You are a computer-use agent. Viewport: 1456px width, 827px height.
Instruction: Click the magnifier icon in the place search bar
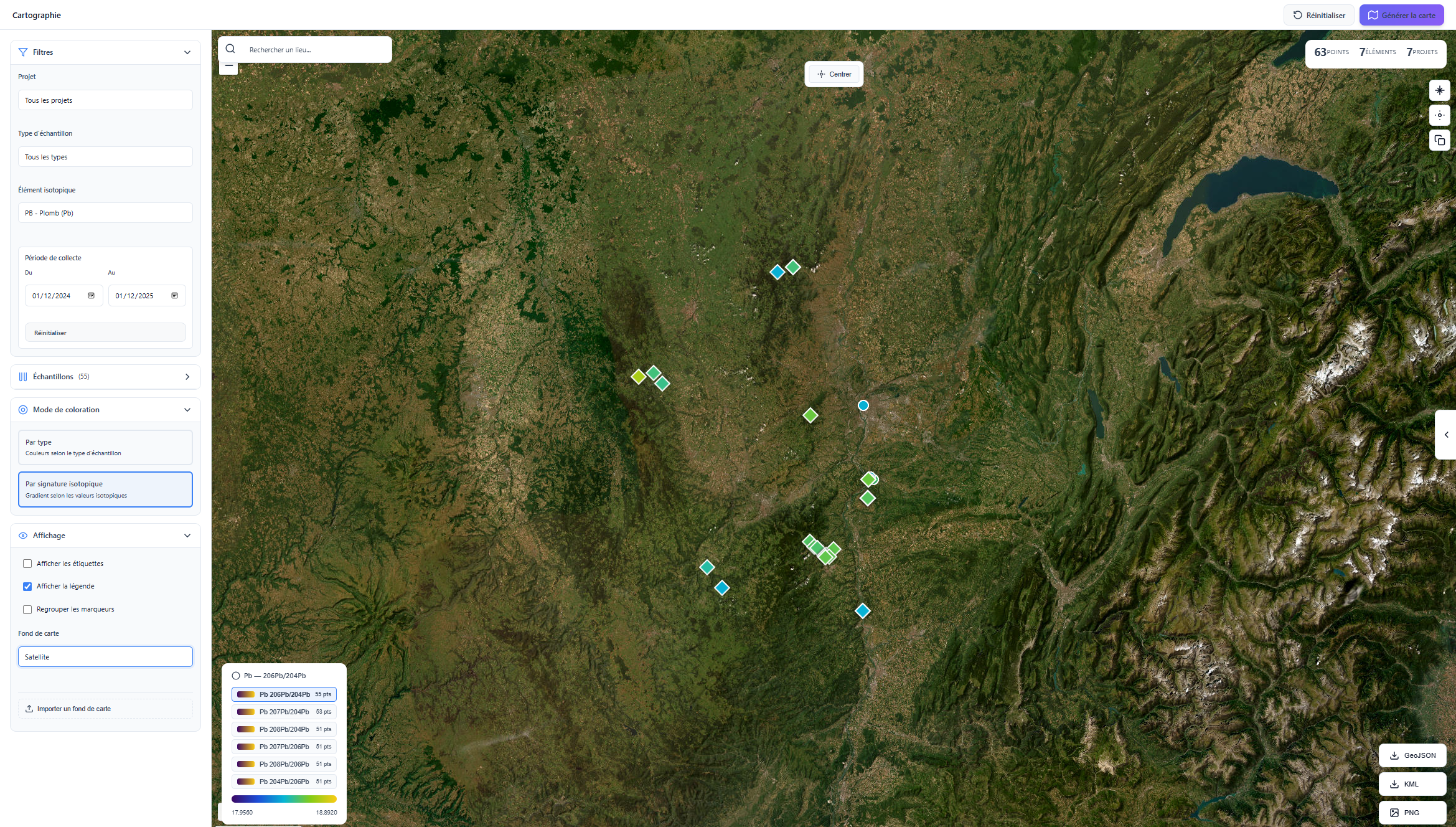pos(230,49)
